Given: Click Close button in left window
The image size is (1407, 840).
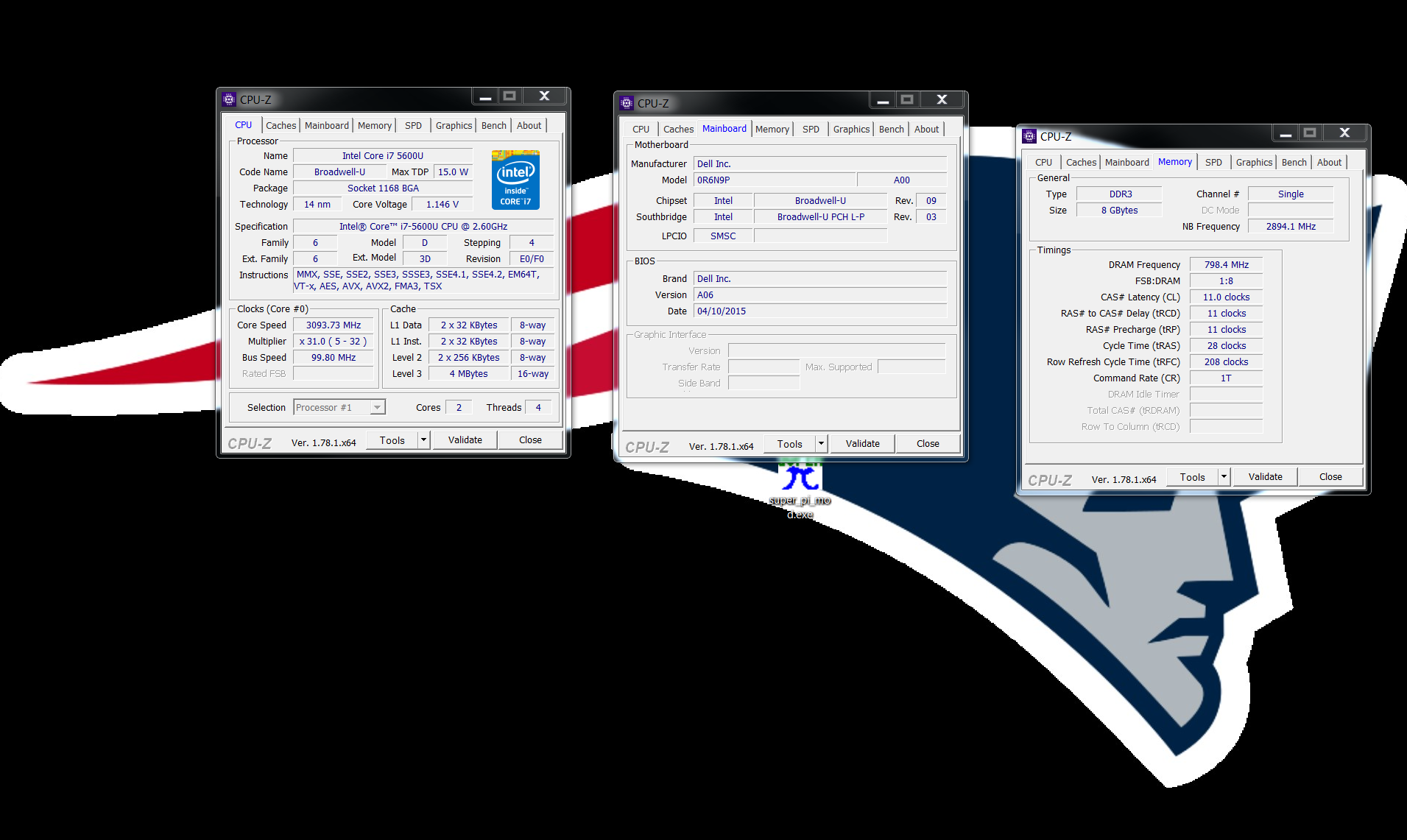Looking at the screenshot, I should click(530, 440).
